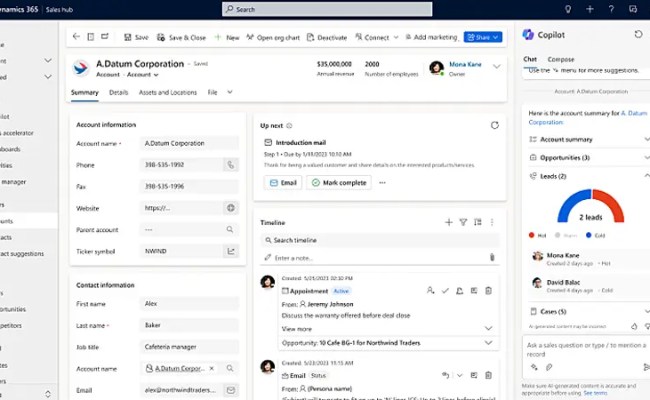Click the Connect command
This screenshot has width=650, height=400.
pyautogui.click(x=372, y=37)
